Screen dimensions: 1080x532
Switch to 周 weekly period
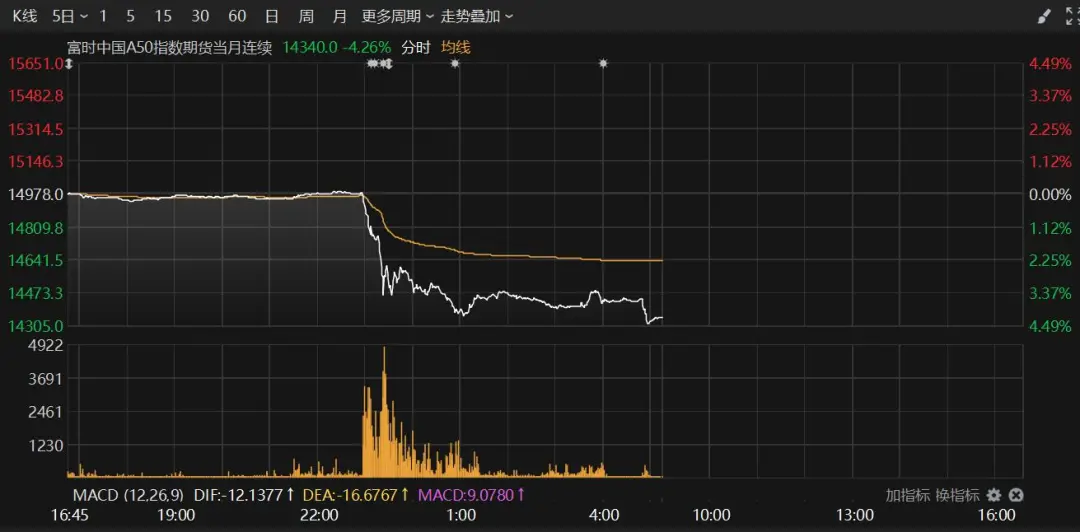tap(306, 16)
